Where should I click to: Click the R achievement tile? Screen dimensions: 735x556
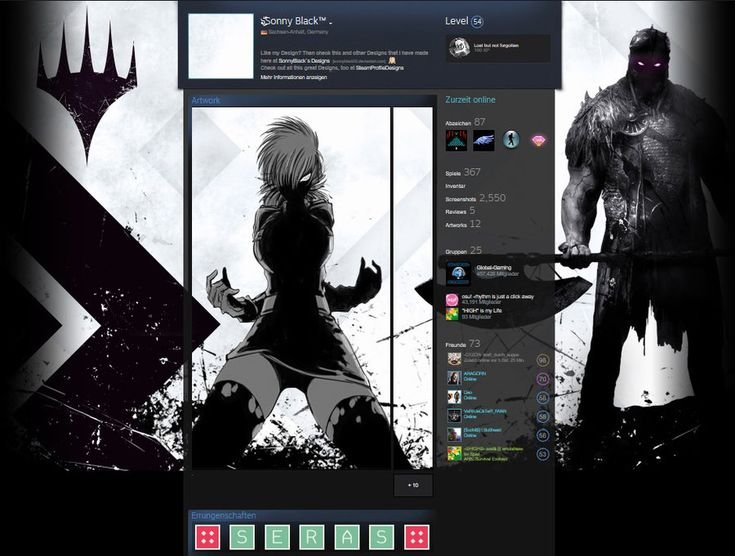312,537
